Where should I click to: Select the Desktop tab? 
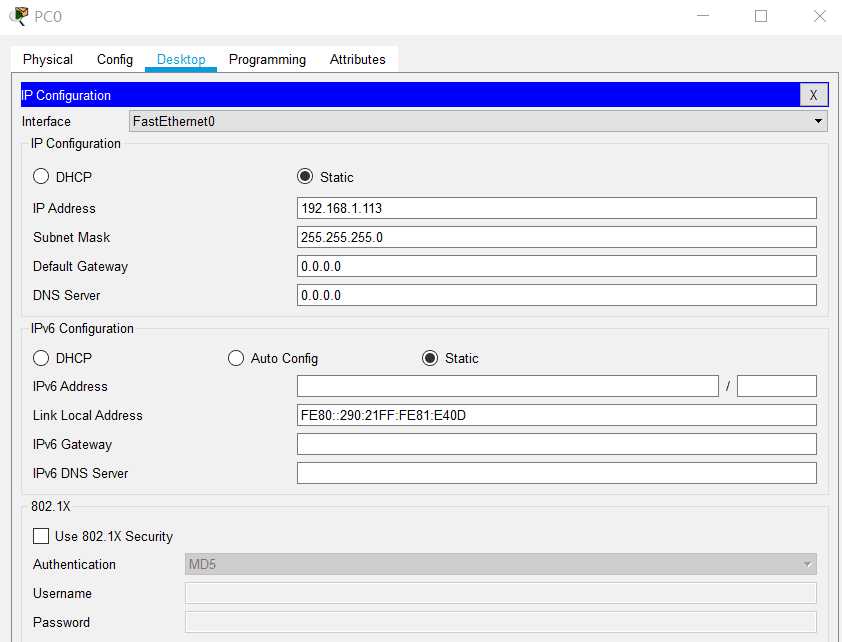click(181, 59)
